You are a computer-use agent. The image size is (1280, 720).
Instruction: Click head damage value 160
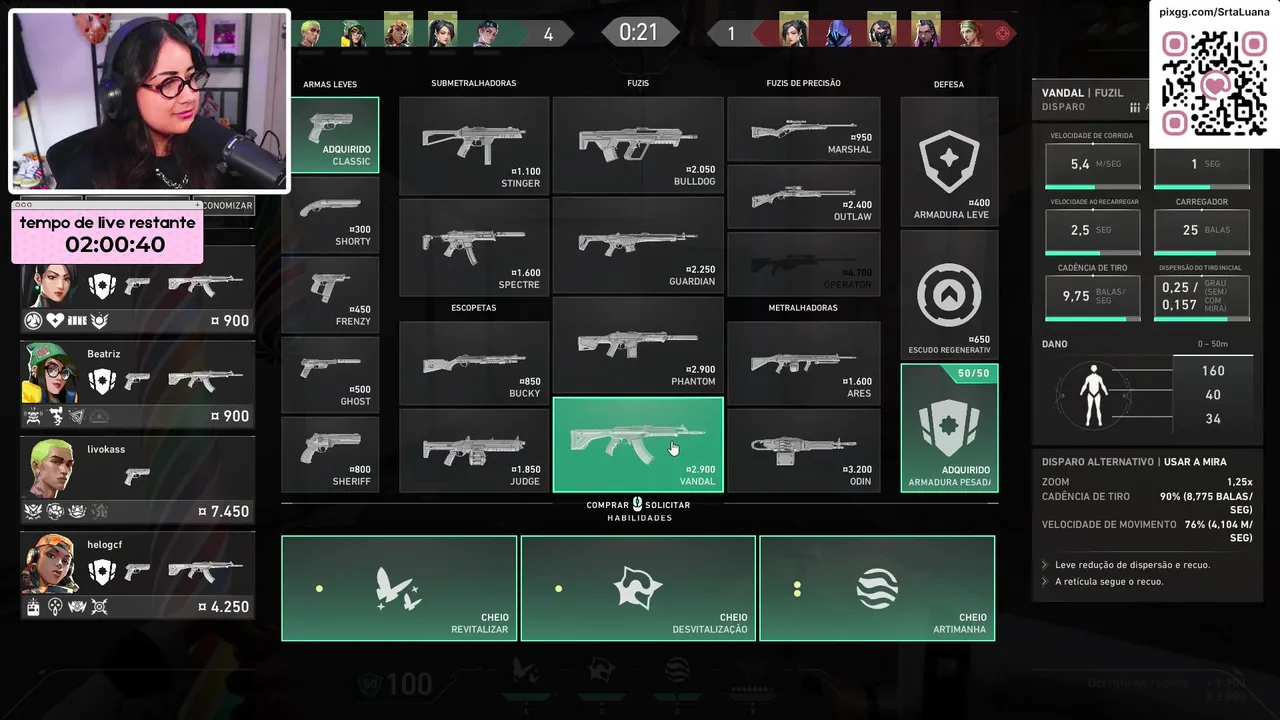[x=1213, y=371]
